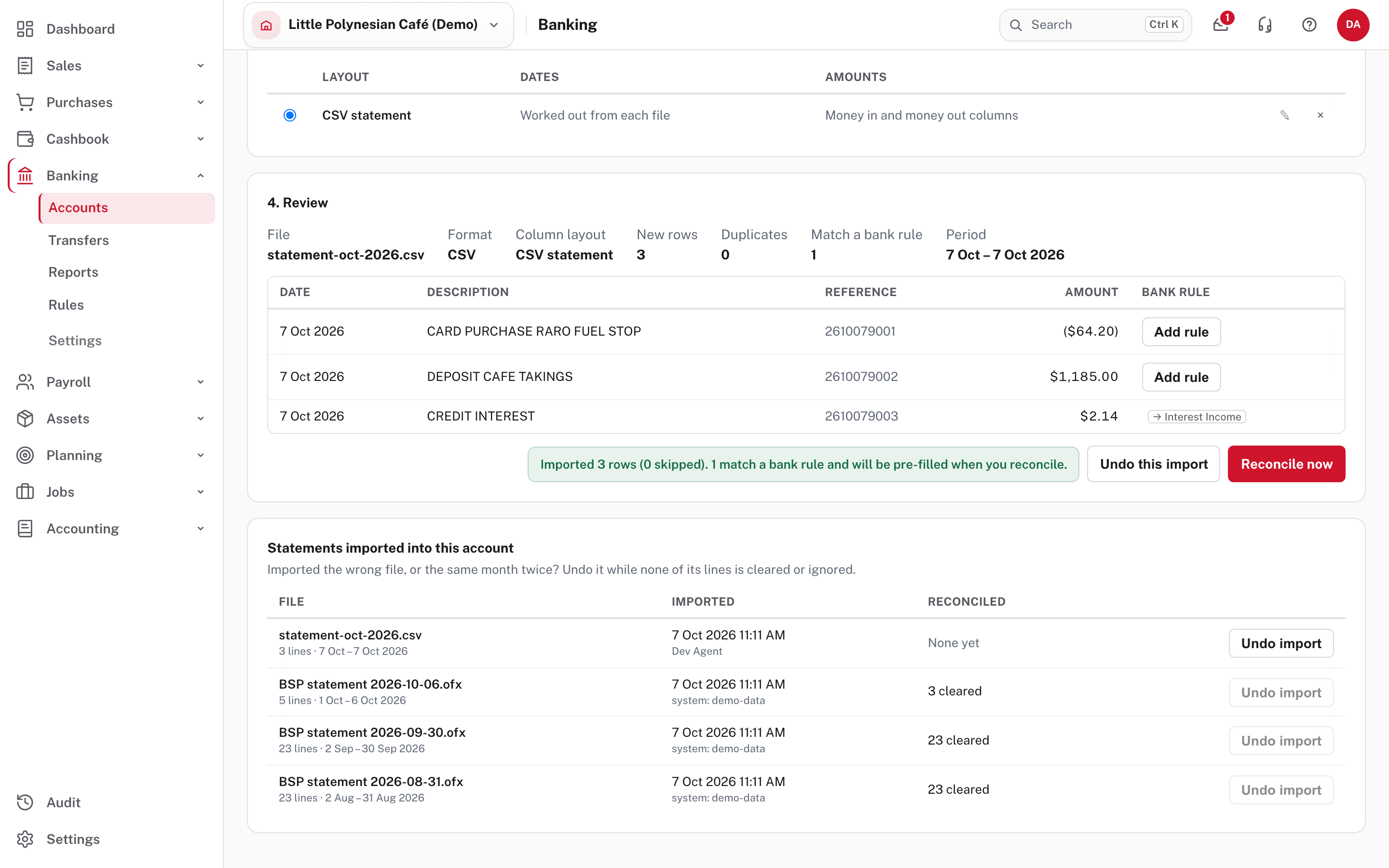This screenshot has height=868, width=1389.
Task: Click the Assets box icon
Action: tap(25, 419)
